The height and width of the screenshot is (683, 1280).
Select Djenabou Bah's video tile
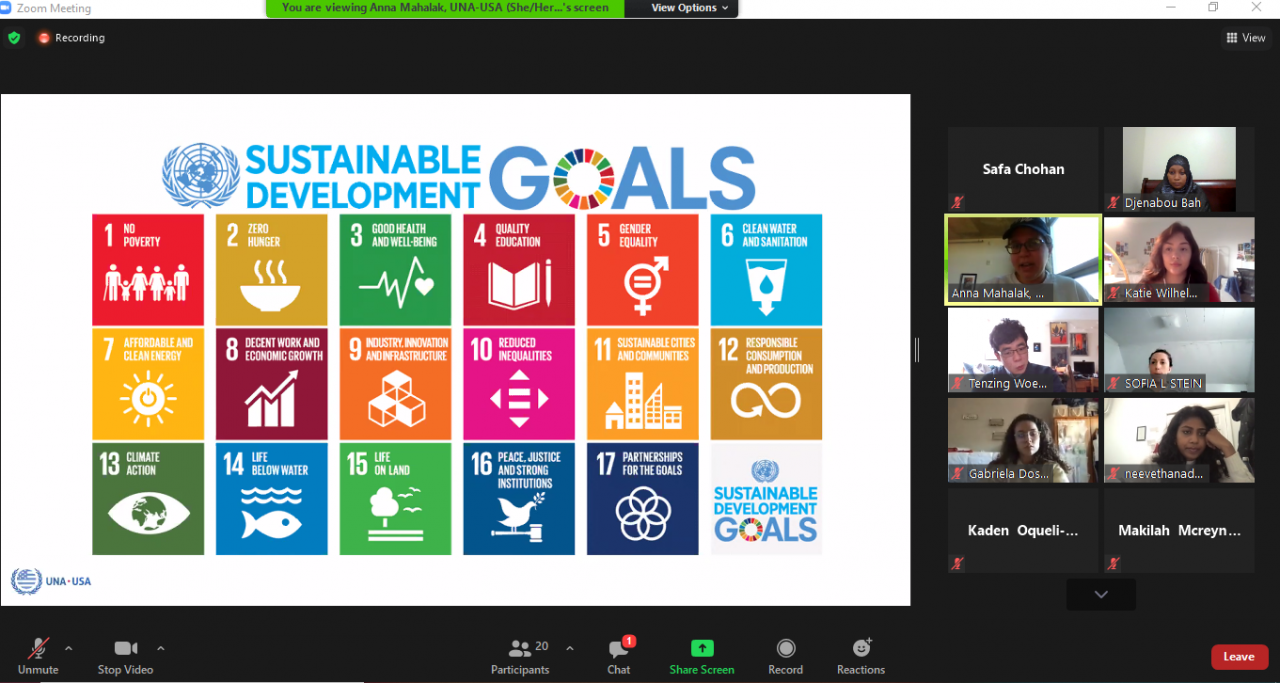click(x=1179, y=169)
